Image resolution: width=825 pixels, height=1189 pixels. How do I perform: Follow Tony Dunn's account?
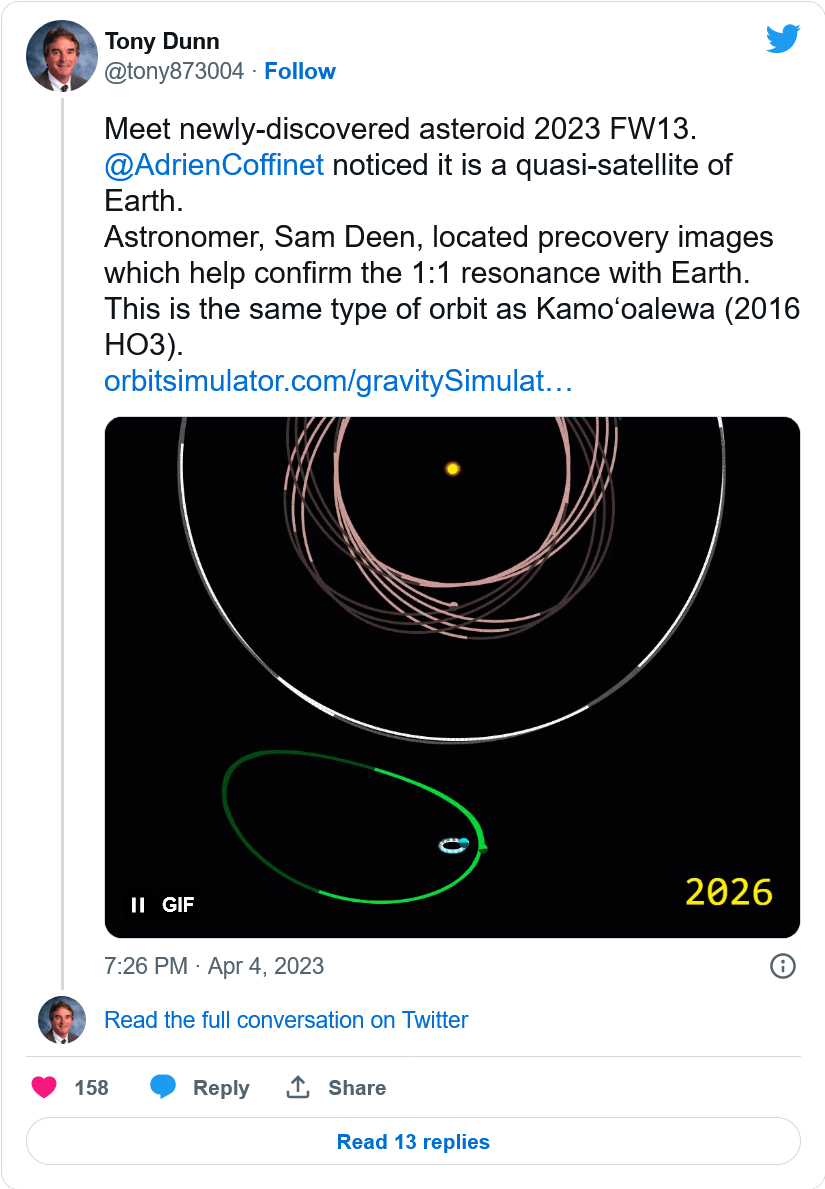300,71
